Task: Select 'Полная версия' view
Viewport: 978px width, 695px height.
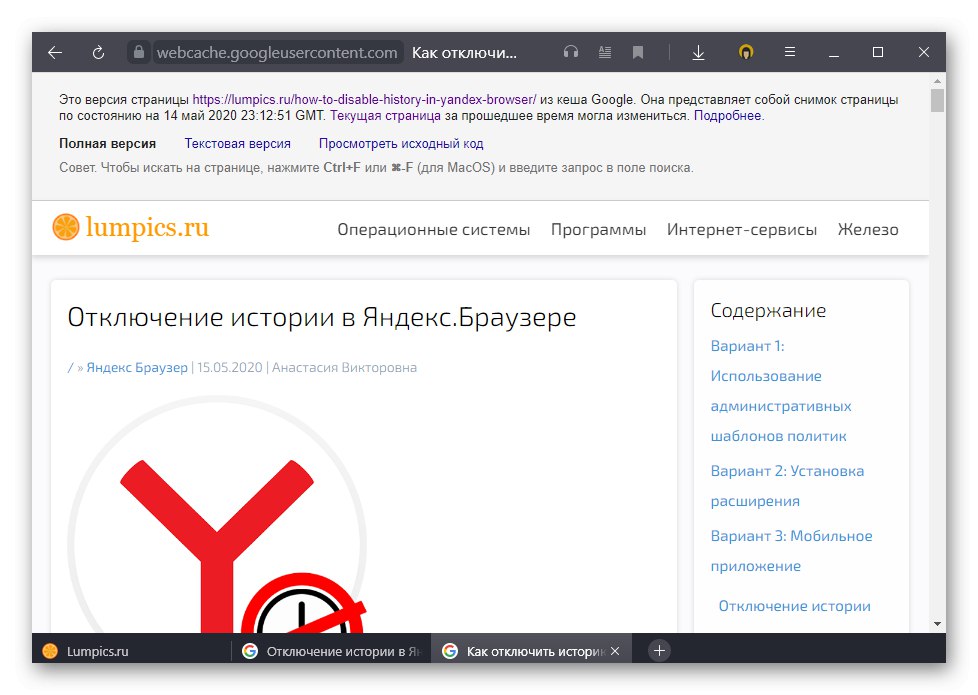Action: pyautogui.click(x=107, y=143)
